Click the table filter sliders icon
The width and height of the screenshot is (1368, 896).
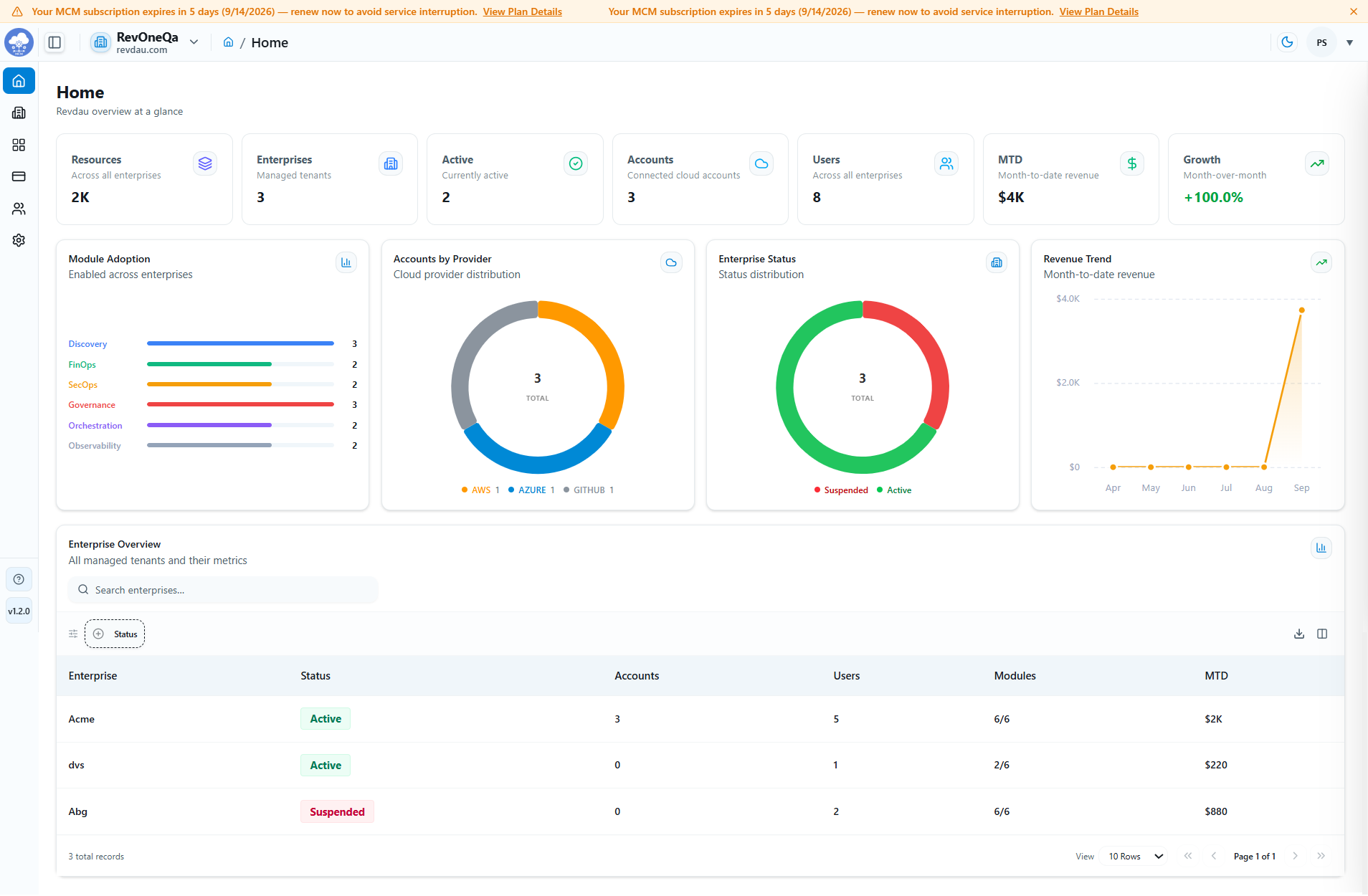click(x=73, y=634)
